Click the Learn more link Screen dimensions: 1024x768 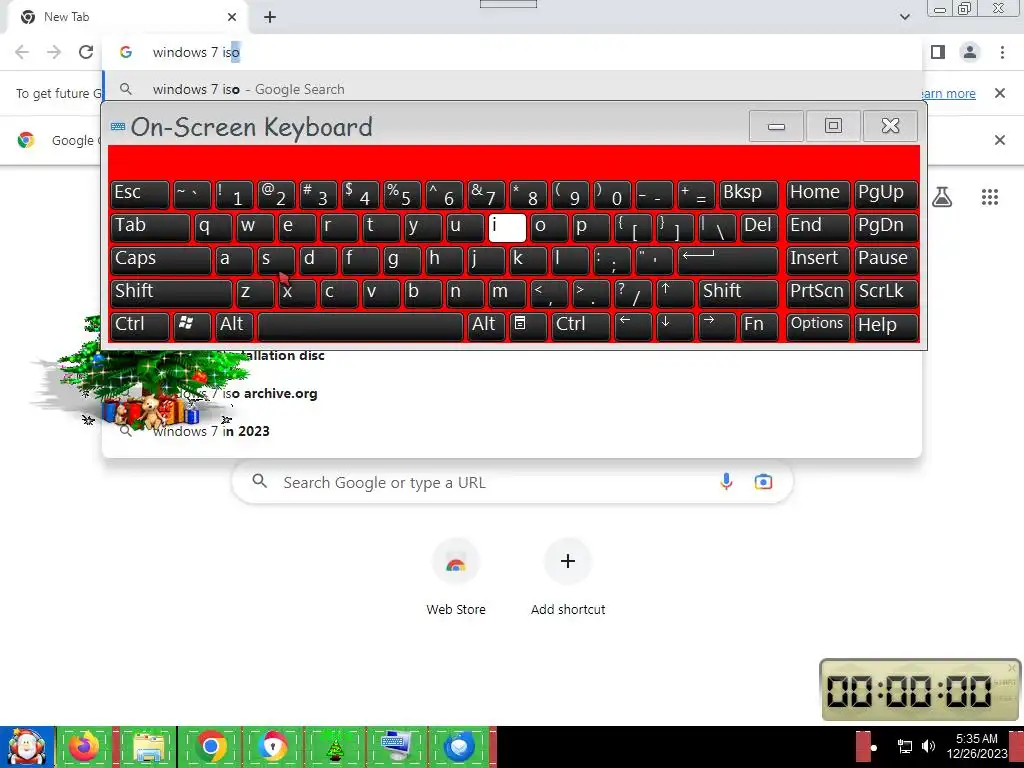948,93
